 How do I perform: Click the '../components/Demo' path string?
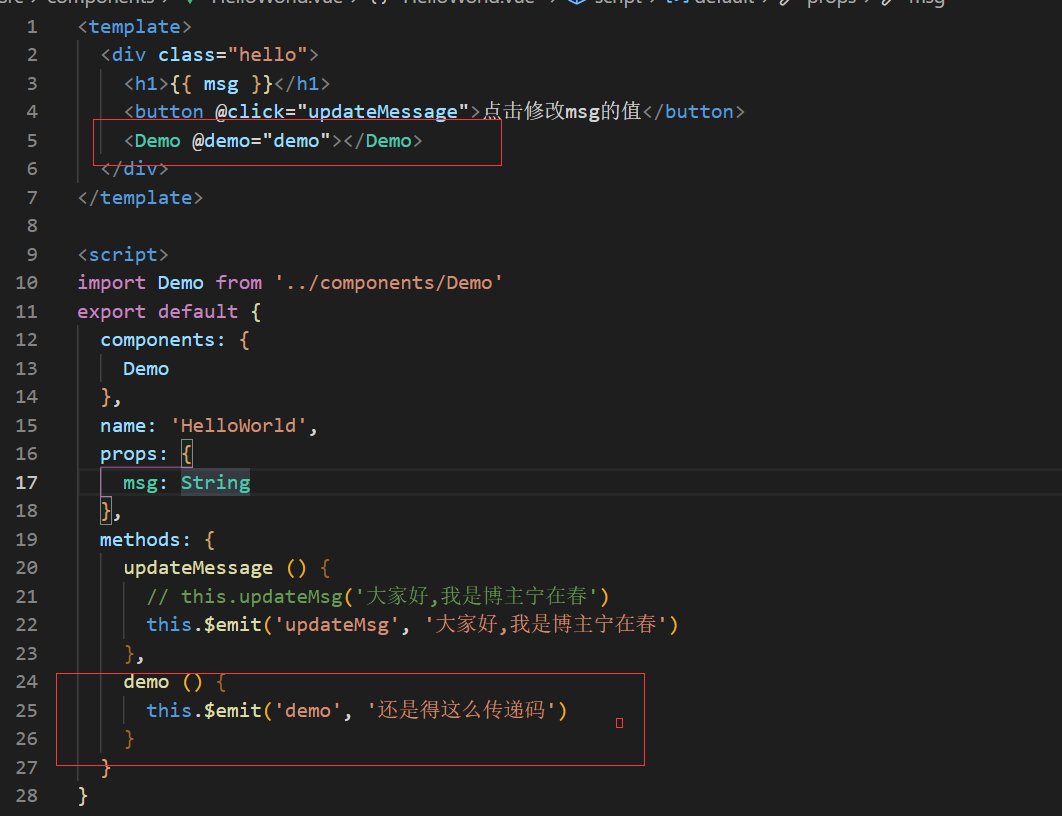[x=388, y=283]
